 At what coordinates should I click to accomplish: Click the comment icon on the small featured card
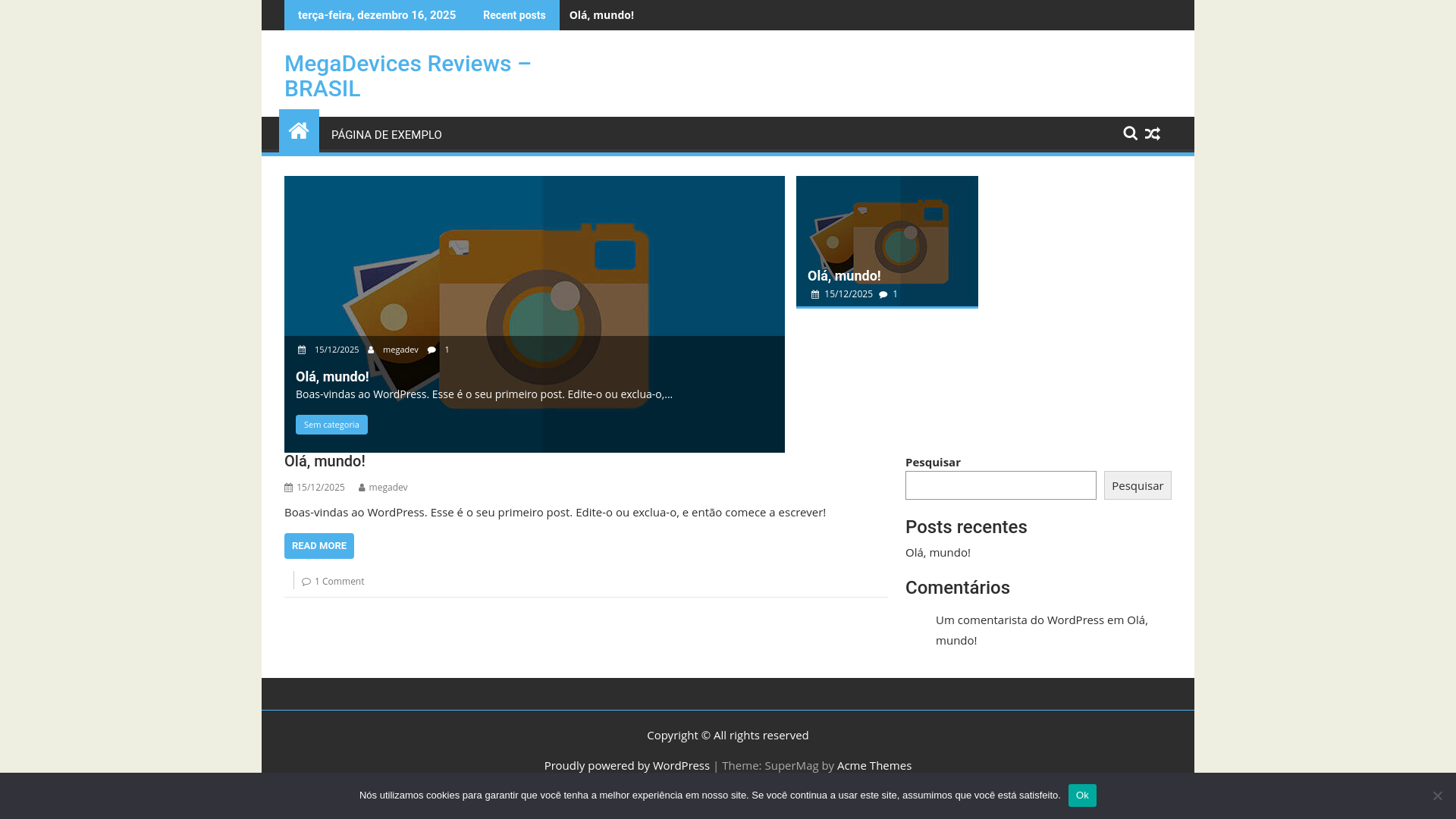point(883,294)
